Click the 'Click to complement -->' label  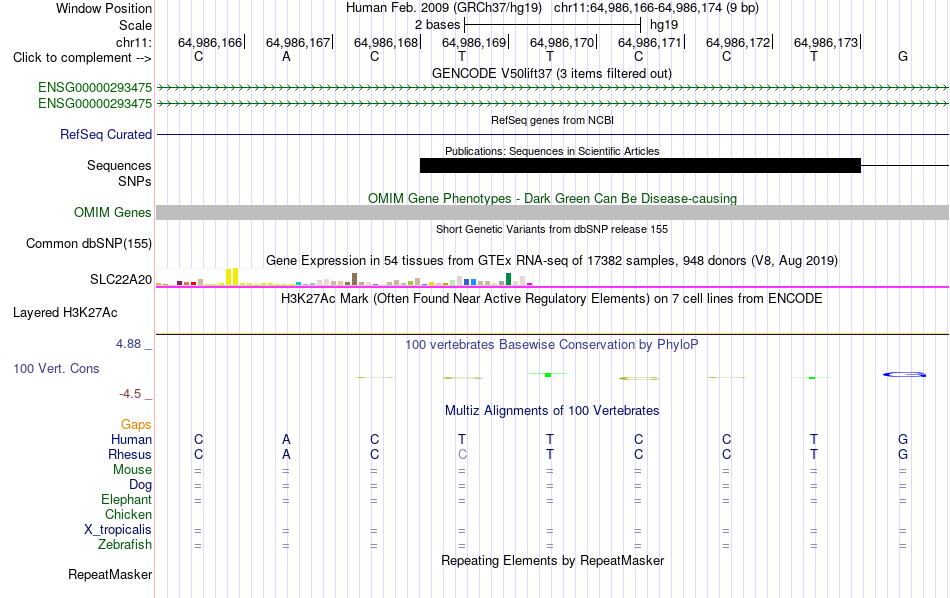tap(82, 58)
